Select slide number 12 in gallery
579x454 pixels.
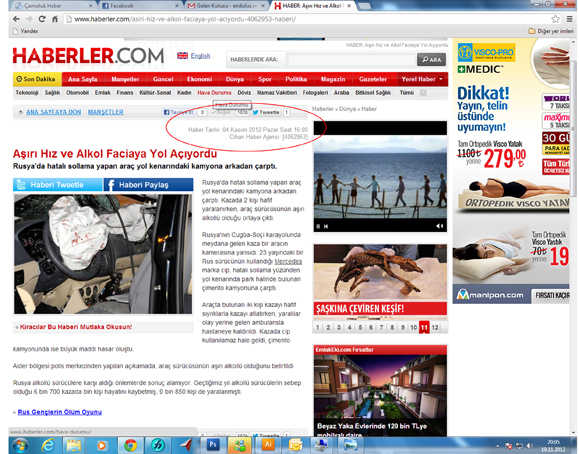(x=435, y=327)
